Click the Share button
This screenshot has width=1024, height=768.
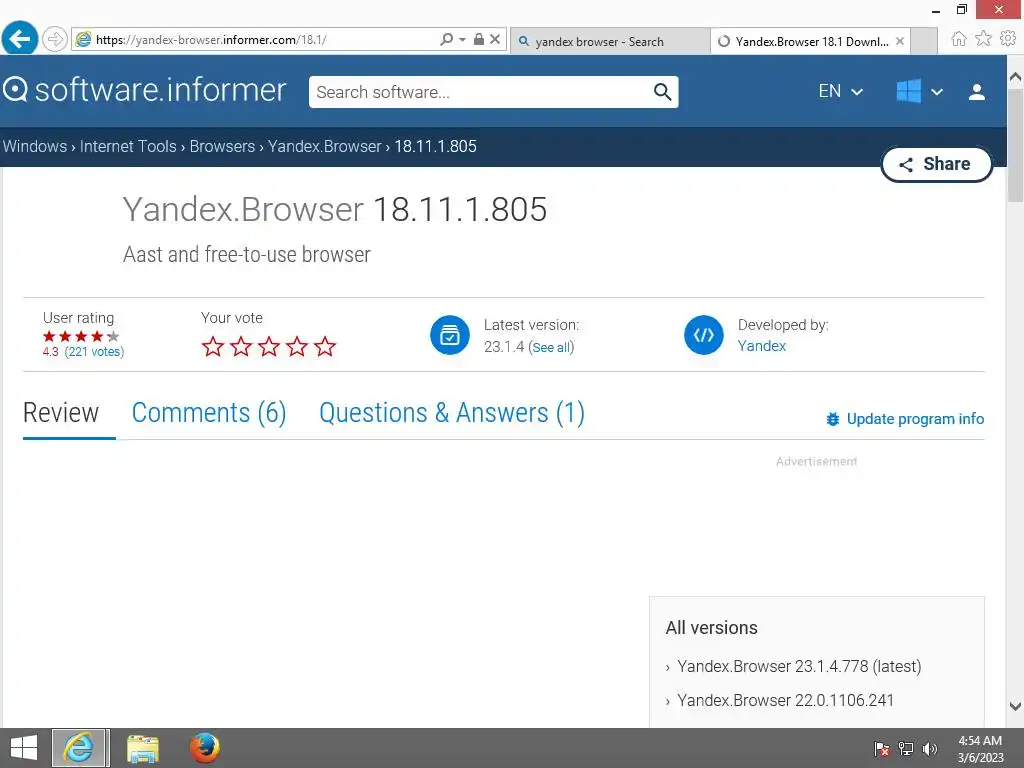click(936, 164)
